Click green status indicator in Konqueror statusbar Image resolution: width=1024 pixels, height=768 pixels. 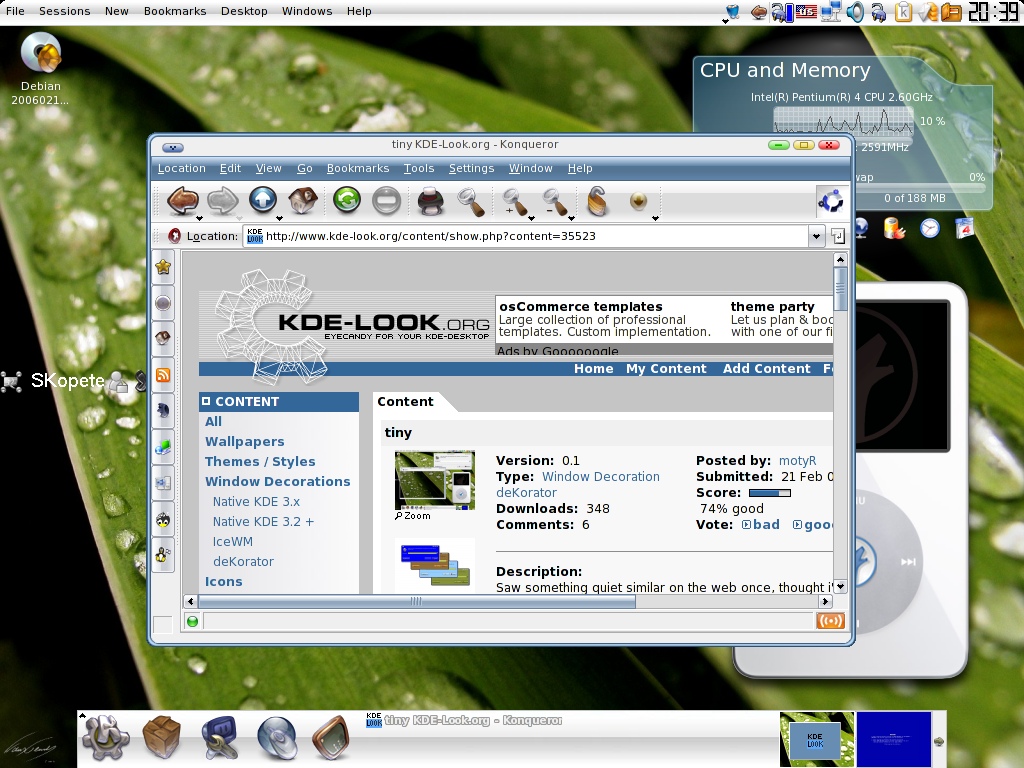pyautogui.click(x=192, y=621)
